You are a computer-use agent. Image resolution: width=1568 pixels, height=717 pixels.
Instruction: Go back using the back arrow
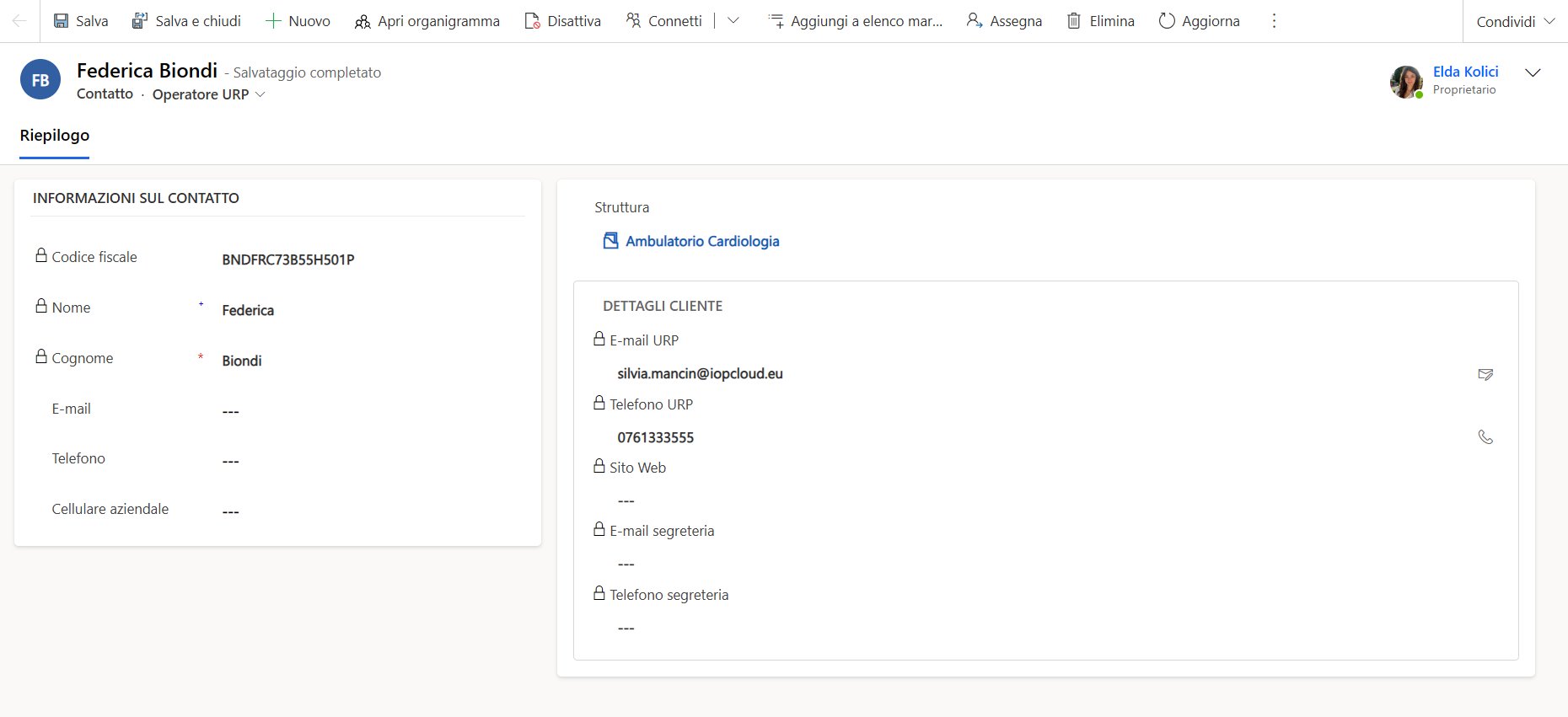[19, 21]
